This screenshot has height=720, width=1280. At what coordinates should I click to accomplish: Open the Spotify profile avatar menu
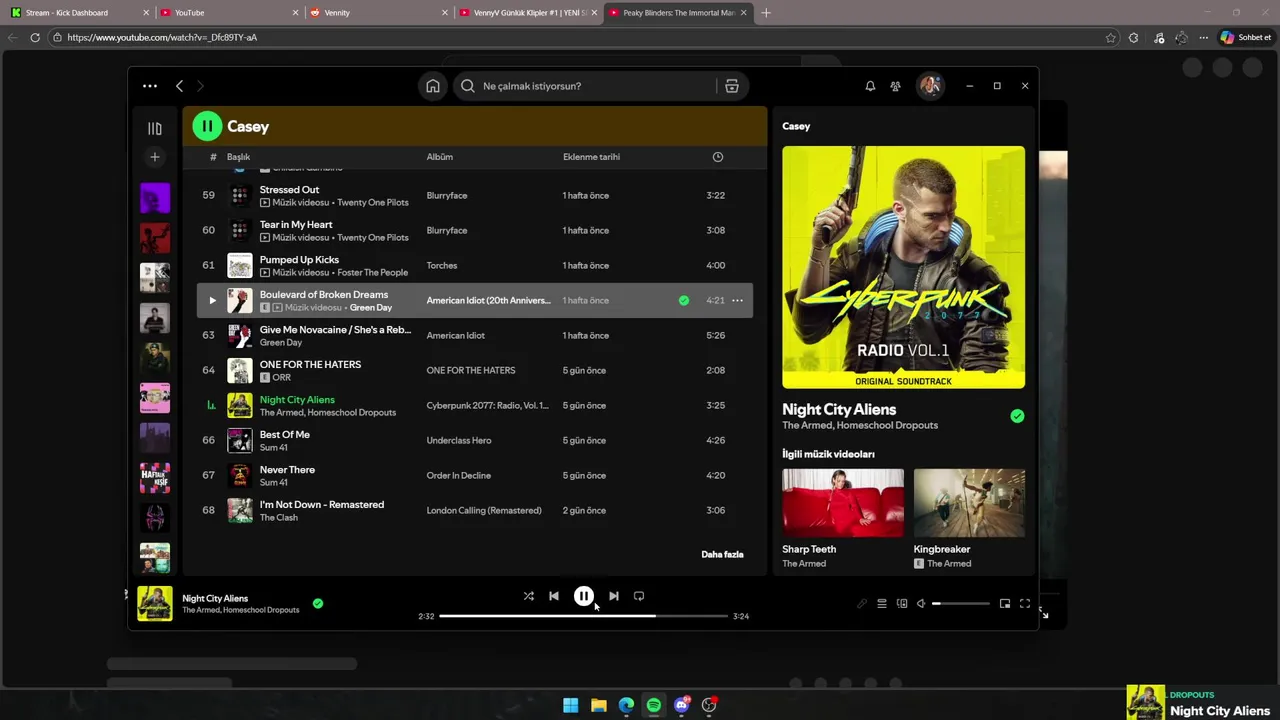coord(930,86)
